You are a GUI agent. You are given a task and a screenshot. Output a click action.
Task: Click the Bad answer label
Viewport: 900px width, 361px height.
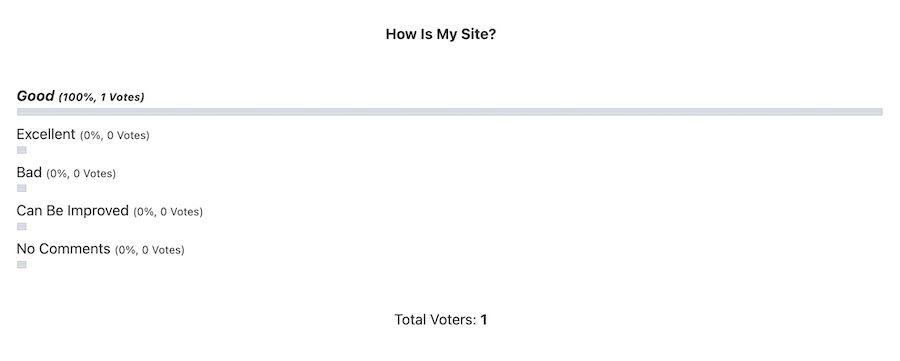(x=29, y=172)
